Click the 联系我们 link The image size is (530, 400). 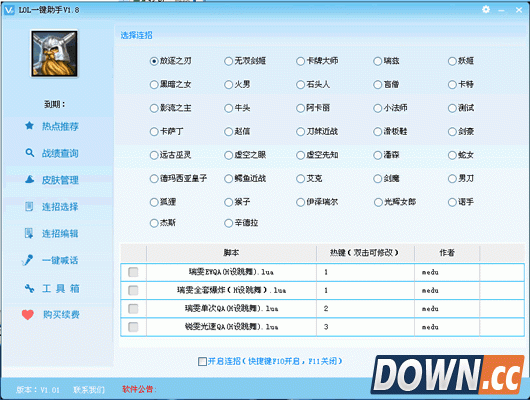(x=89, y=390)
